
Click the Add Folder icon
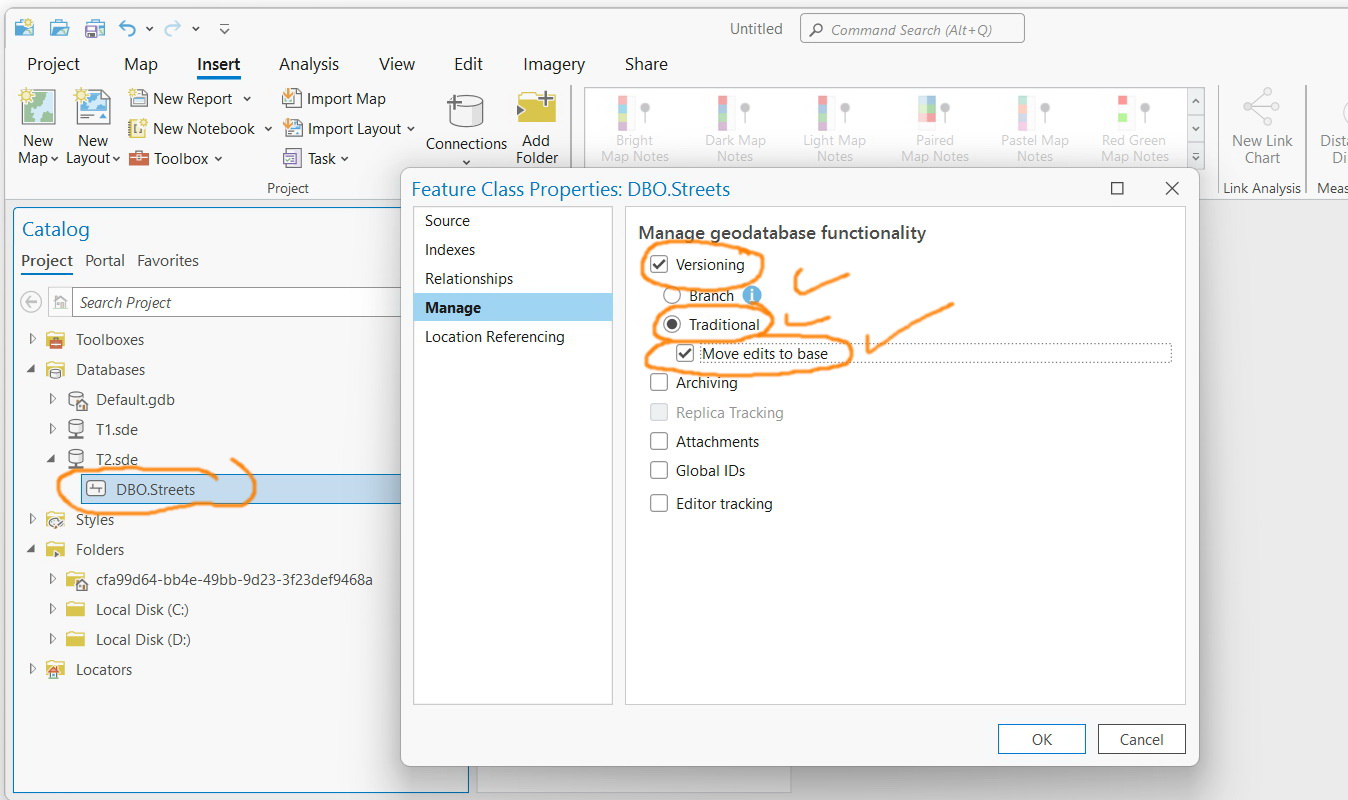coord(536,108)
